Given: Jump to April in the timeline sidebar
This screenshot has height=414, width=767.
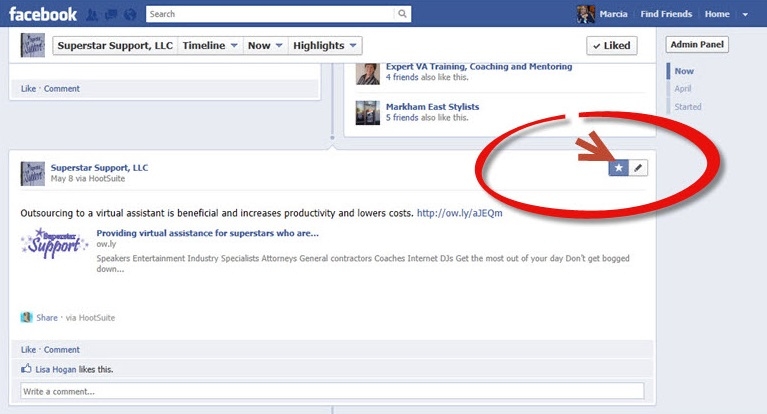Looking at the screenshot, I should [x=683, y=89].
